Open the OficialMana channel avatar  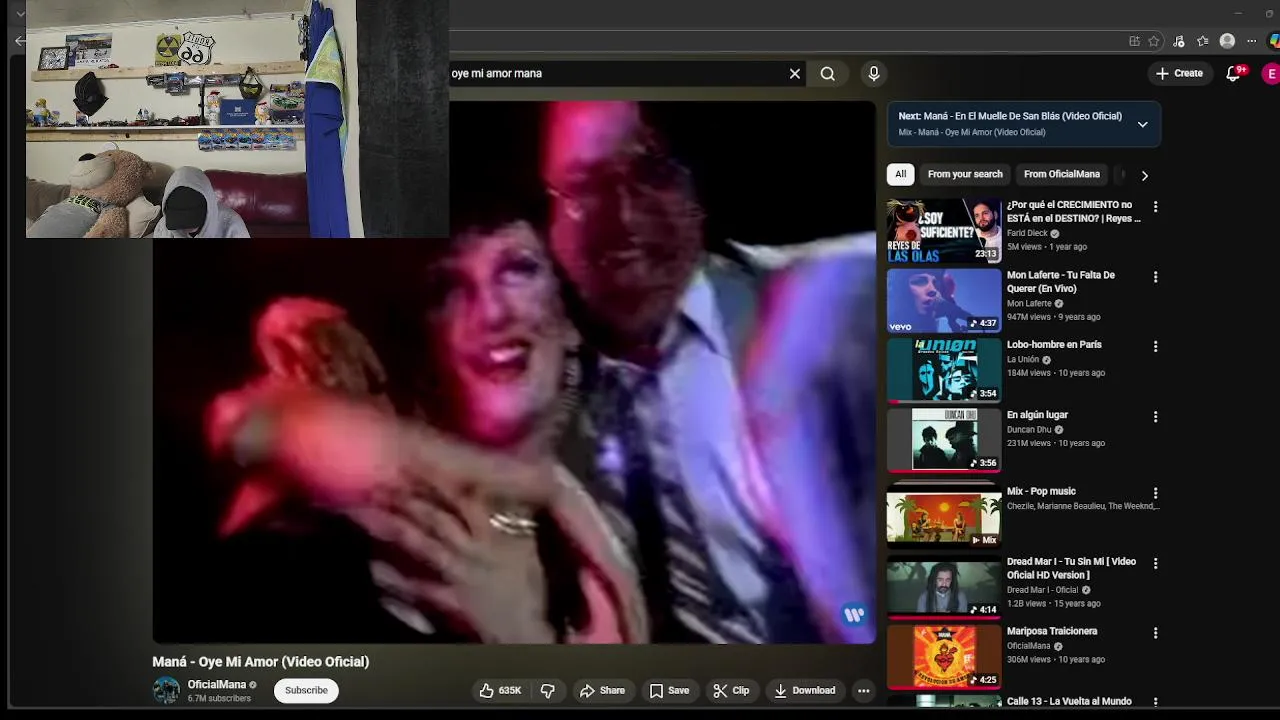pos(166,690)
